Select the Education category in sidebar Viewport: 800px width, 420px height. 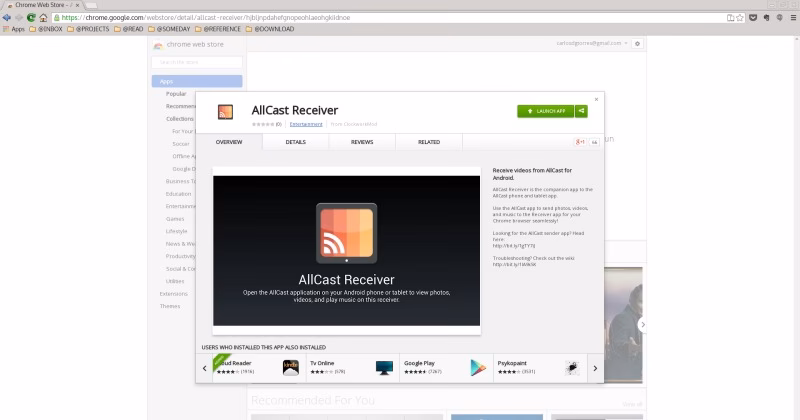tap(179, 194)
